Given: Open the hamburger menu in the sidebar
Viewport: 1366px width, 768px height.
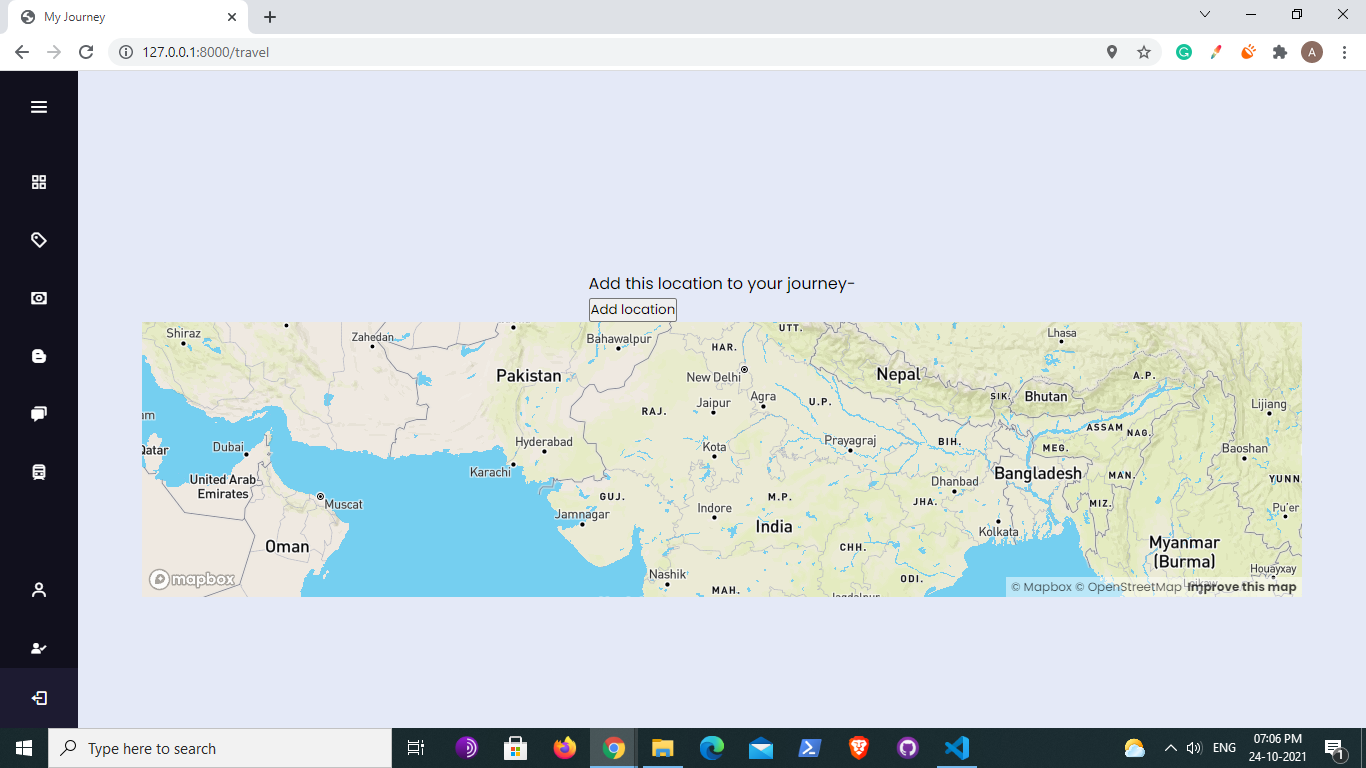Looking at the screenshot, I should (x=38, y=106).
